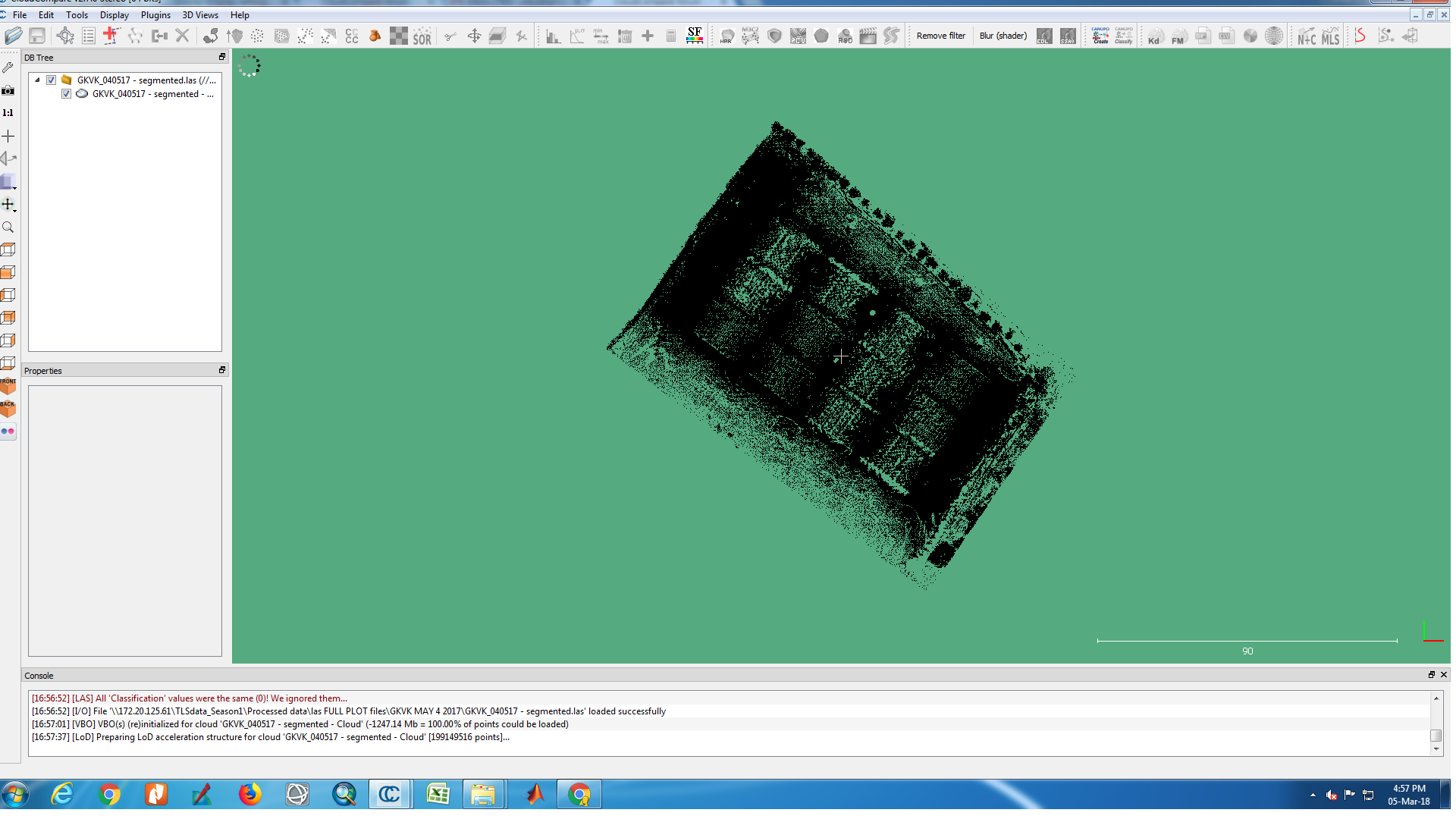1456x819 pixels.
Task: Click the PCV ambient occlusion icon
Action: pos(798,36)
